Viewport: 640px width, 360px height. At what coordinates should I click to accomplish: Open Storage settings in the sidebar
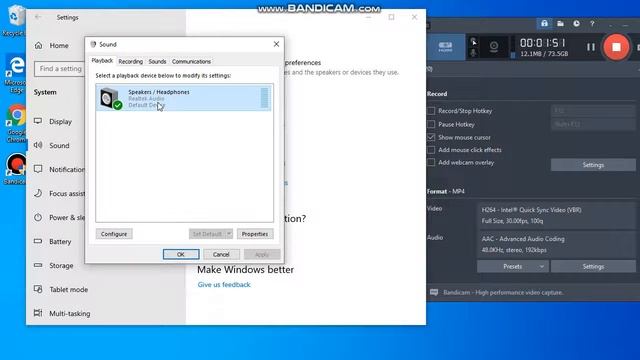pos(53,265)
